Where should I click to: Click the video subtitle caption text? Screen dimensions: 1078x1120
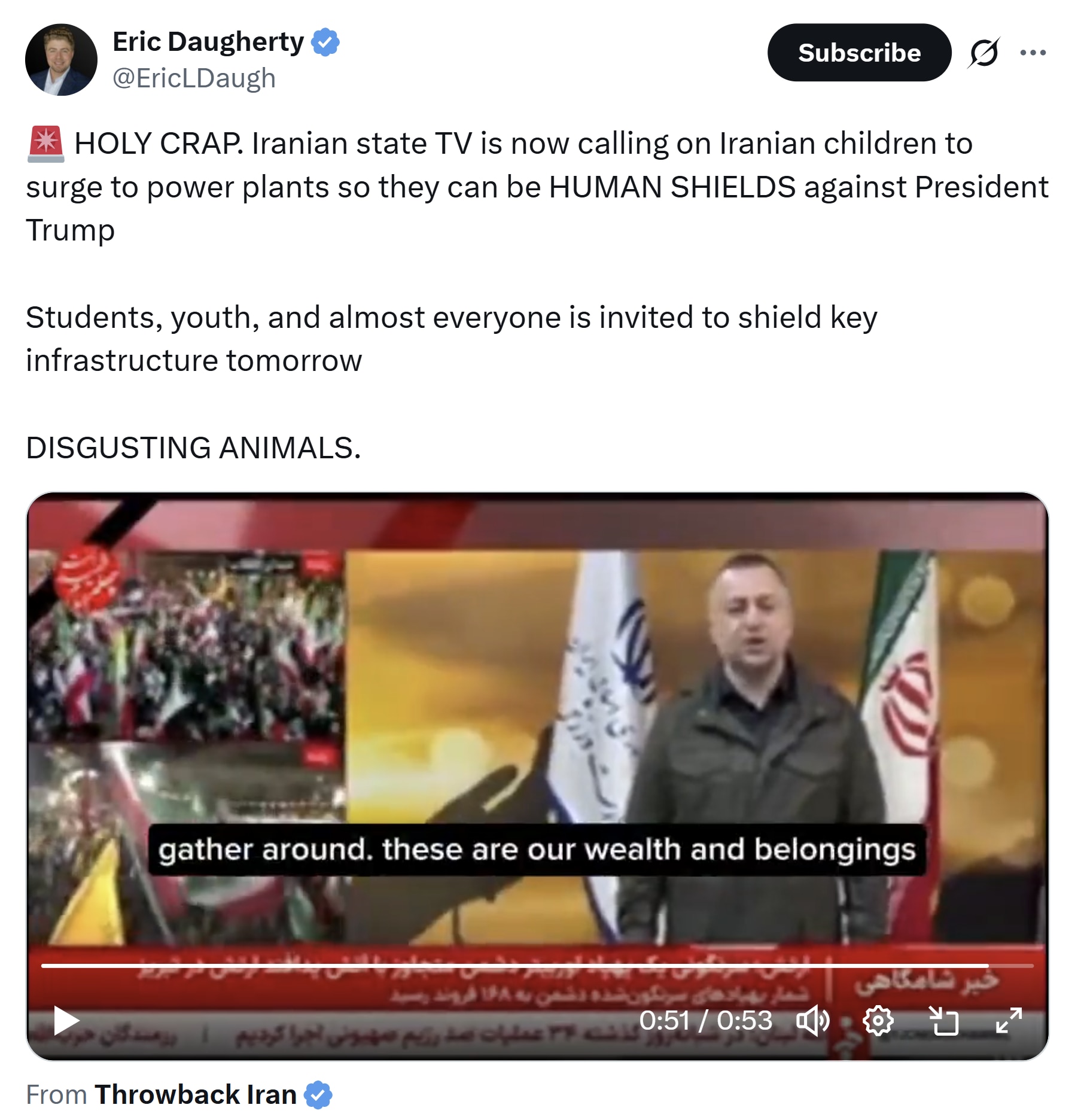[x=537, y=850]
